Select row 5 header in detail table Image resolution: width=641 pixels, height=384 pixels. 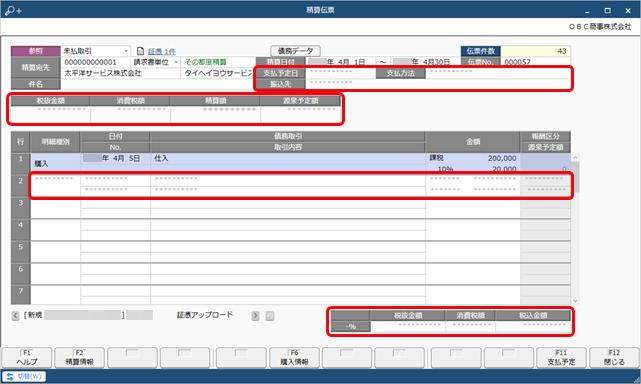(20, 252)
